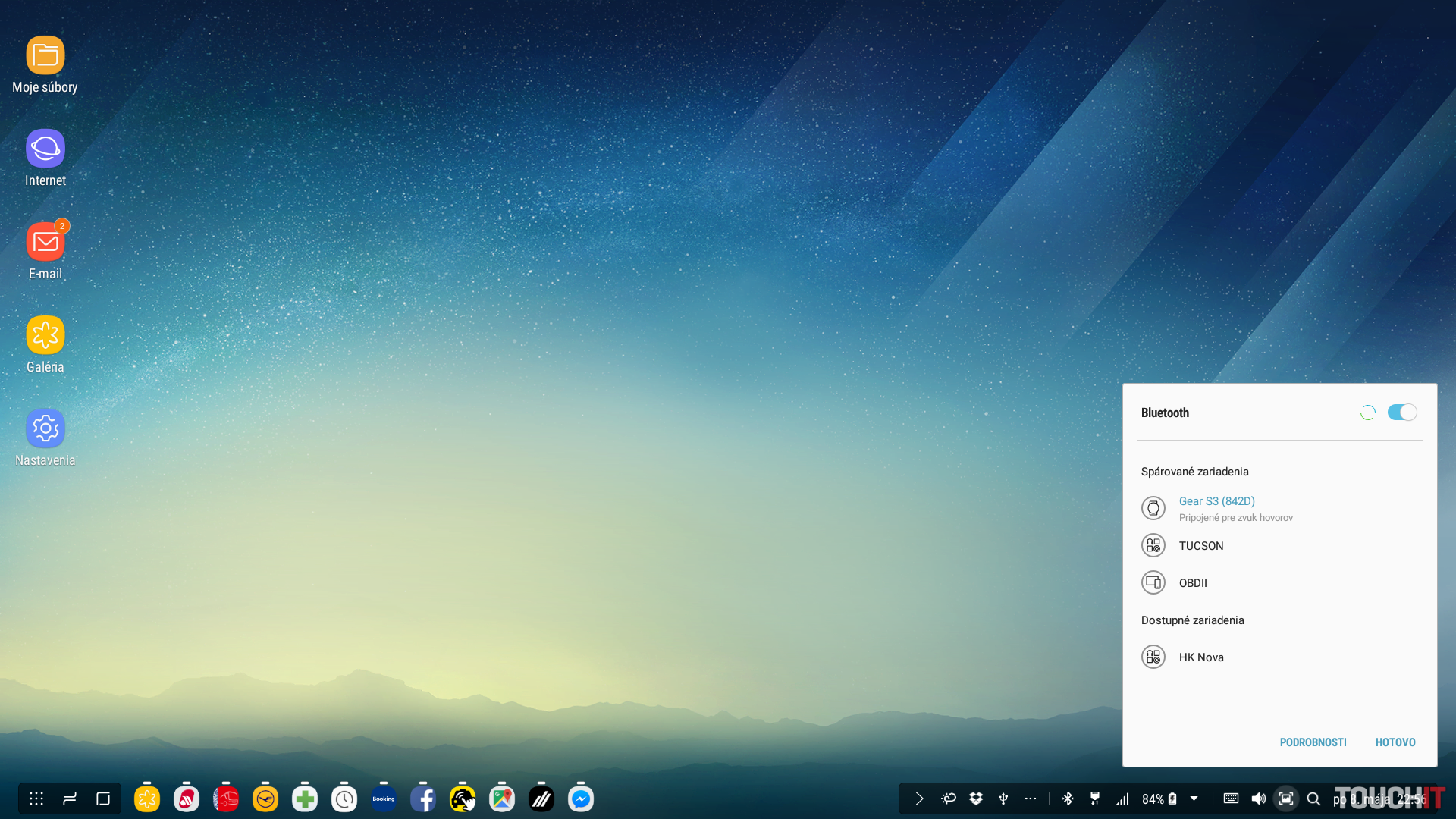Open the apps grid launcher
This screenshot has width=1456, height=819.
36,799
